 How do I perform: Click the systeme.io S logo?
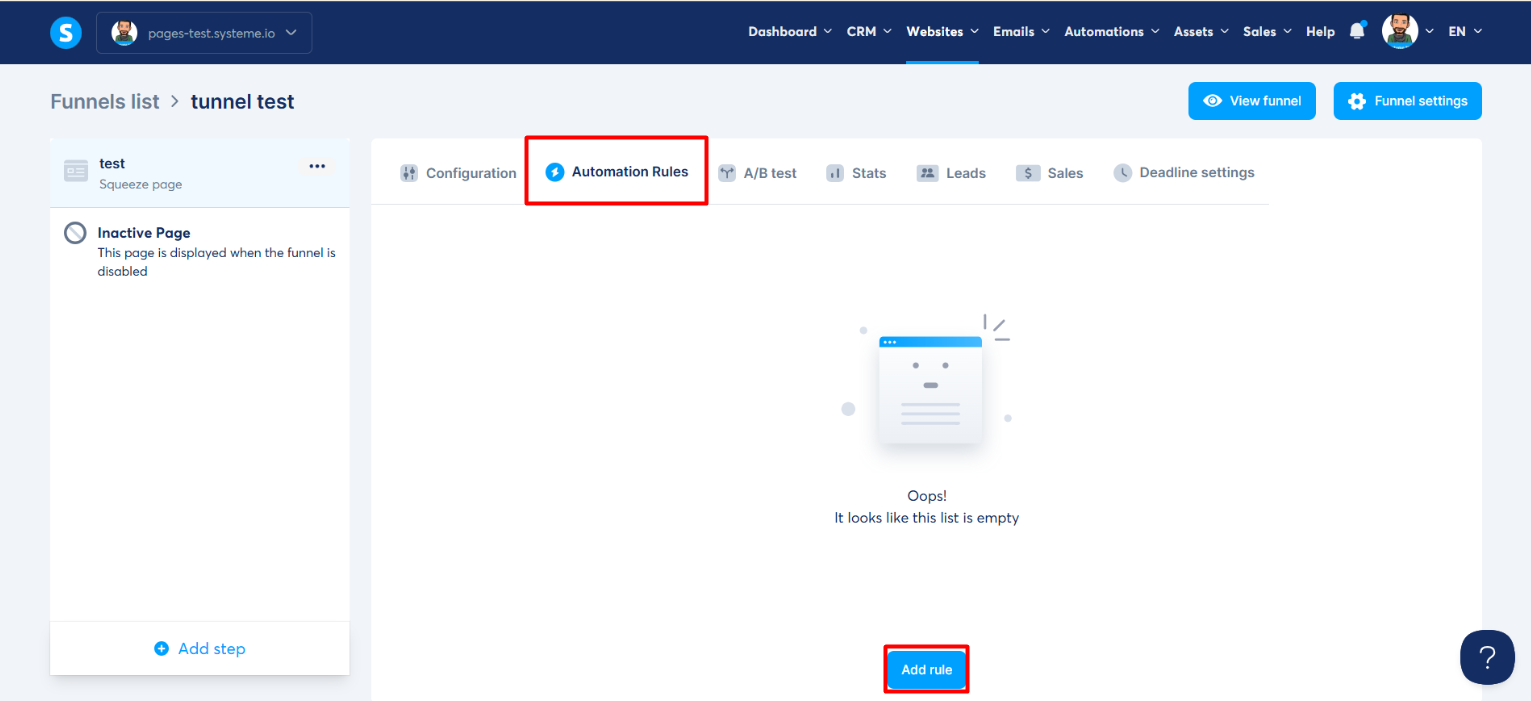click(66, 32)
